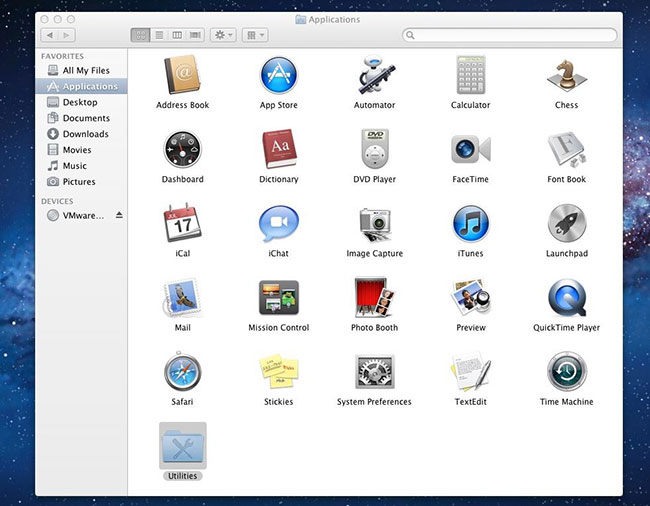Viewport: 650px width, 506px height.
Task: Open the System Preferences gears icon
Action: 375,372
